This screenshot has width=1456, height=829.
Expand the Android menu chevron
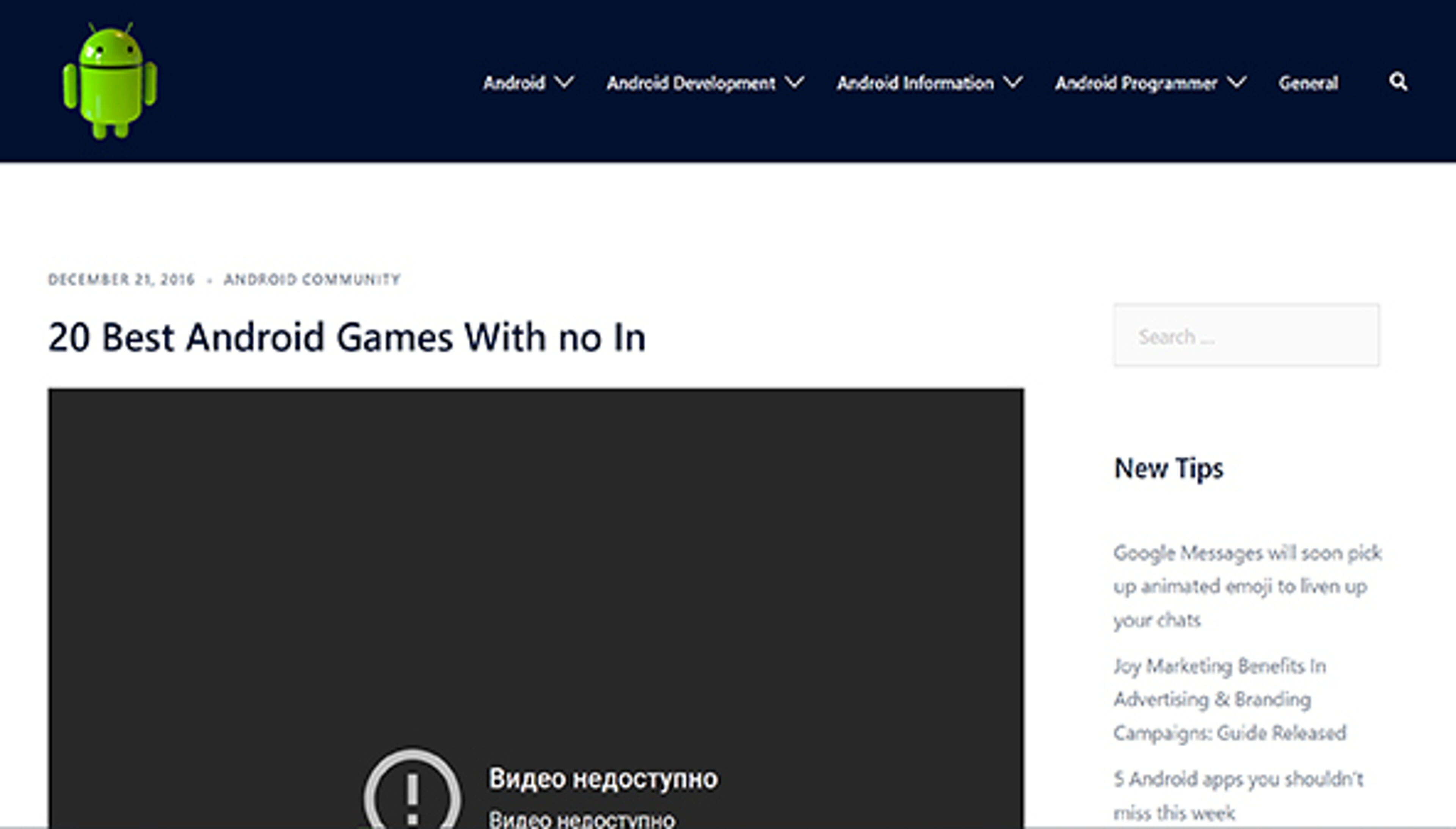[x=564, y=83]
